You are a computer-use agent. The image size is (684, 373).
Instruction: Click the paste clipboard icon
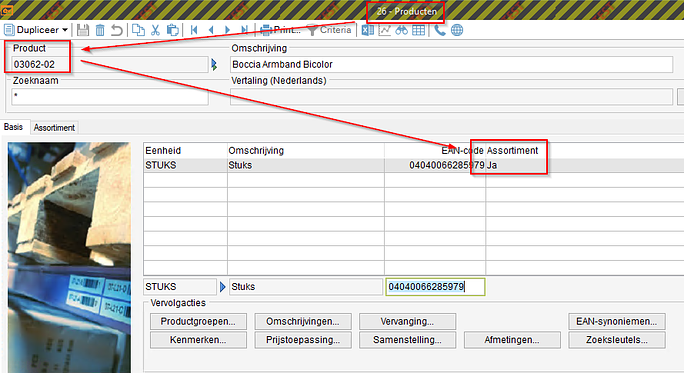tap(173, 30)
